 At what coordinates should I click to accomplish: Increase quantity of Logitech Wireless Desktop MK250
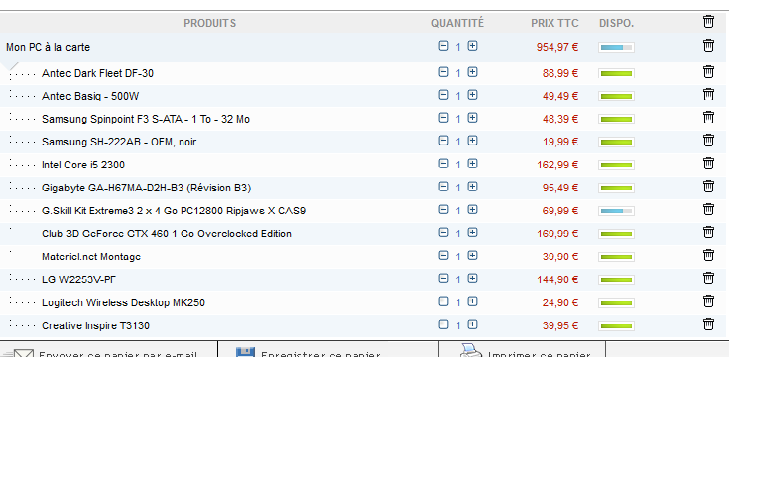(472, 301)
